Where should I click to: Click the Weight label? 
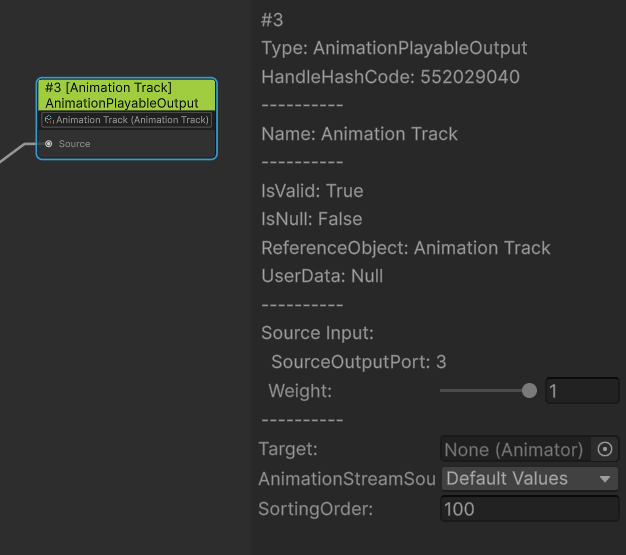pos(300,391)
